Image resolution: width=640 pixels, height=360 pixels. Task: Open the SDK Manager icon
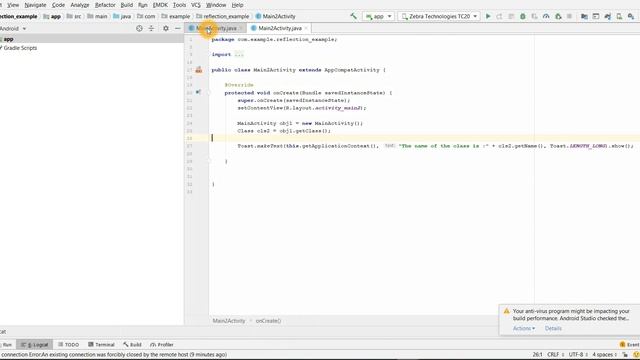click(631, 16)
